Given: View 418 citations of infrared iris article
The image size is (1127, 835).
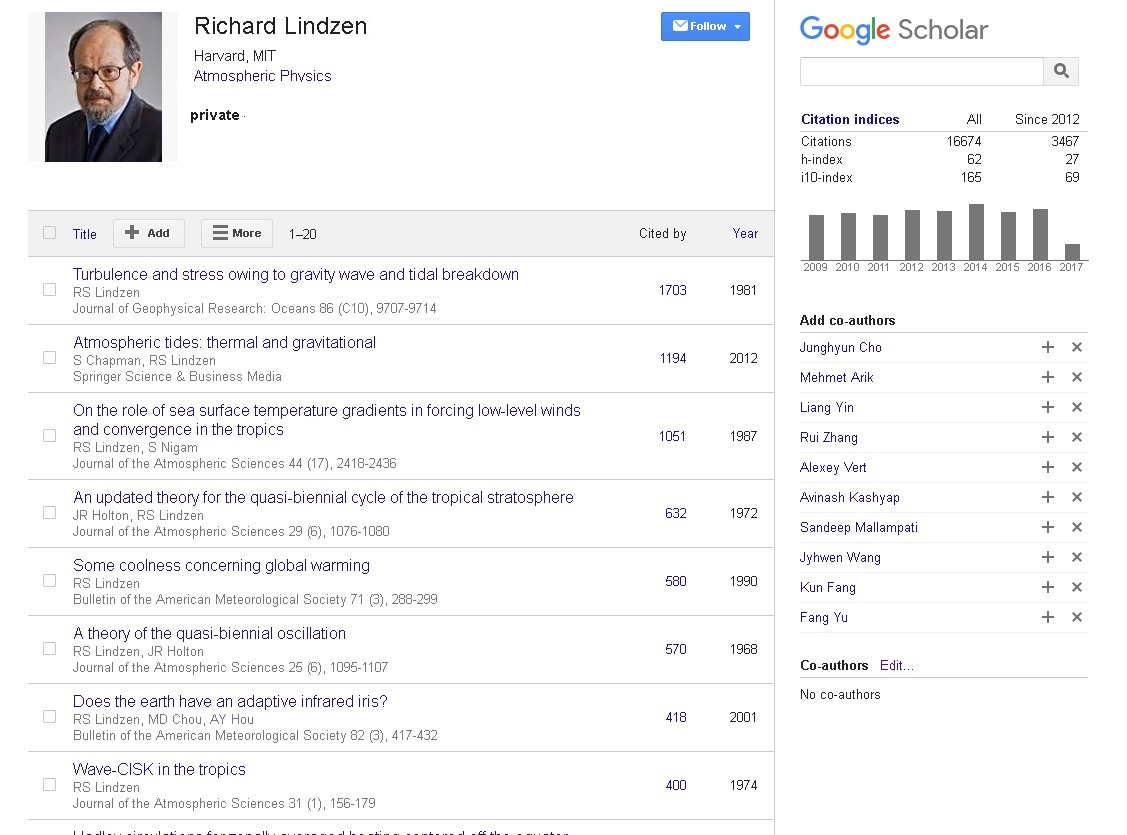Looking at the screenshot, I should (x=676, y=717).
